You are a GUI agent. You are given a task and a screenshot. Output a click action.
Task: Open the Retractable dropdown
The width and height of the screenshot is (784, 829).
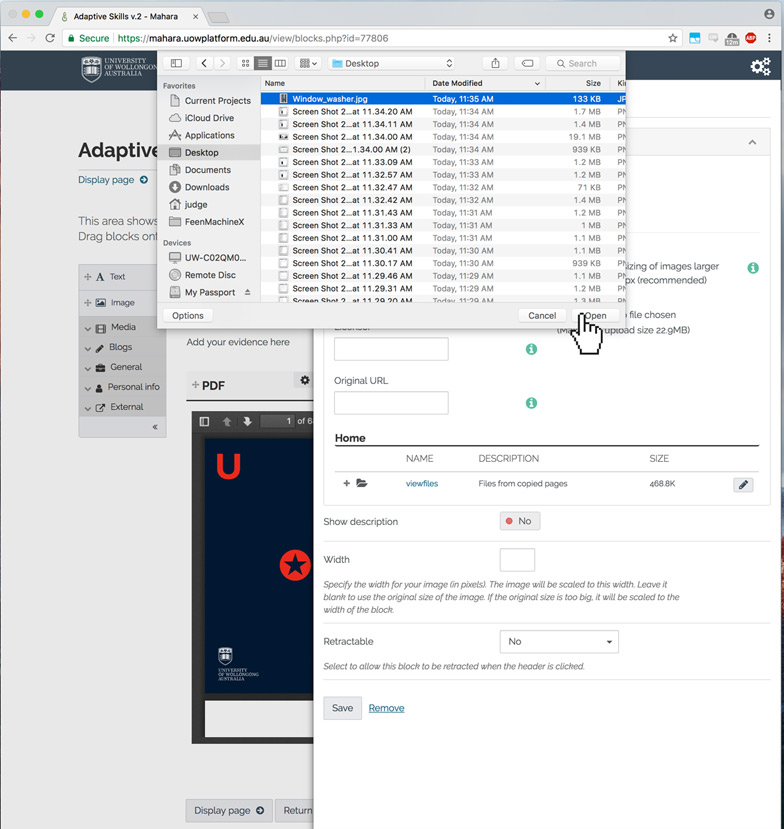pyautogui.click(x=559, y=641)
